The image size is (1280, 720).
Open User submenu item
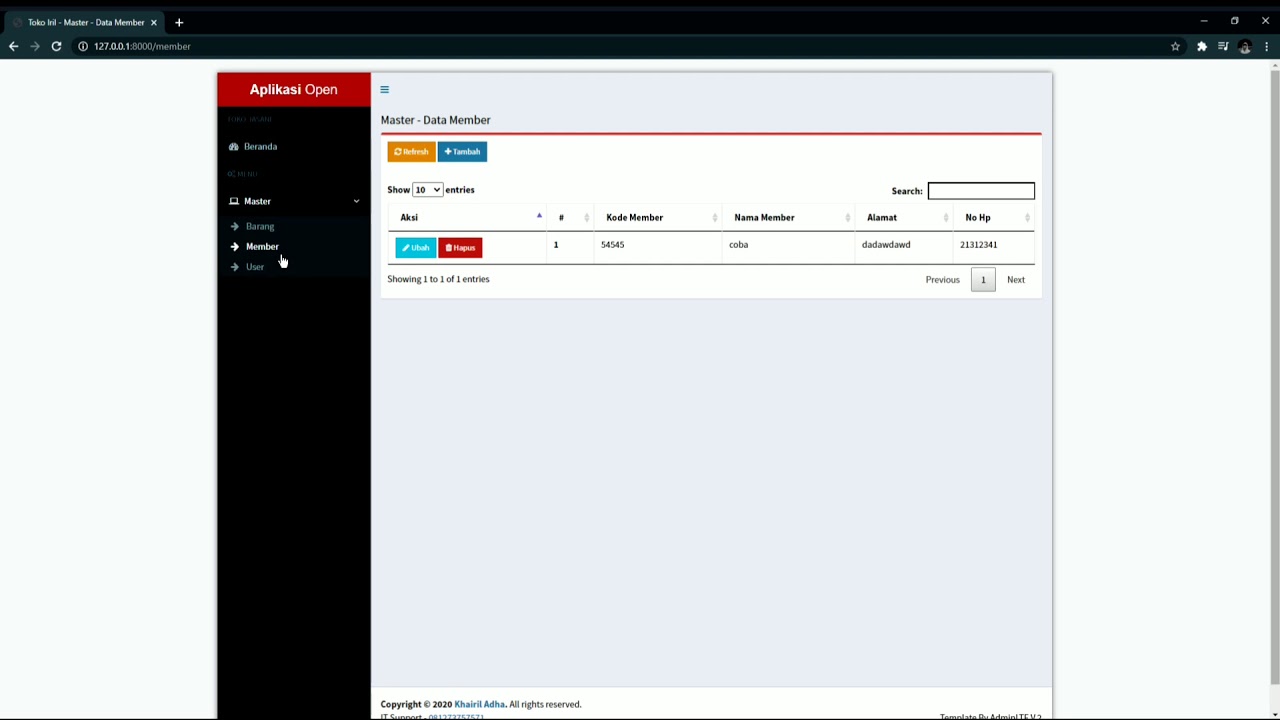294,267
